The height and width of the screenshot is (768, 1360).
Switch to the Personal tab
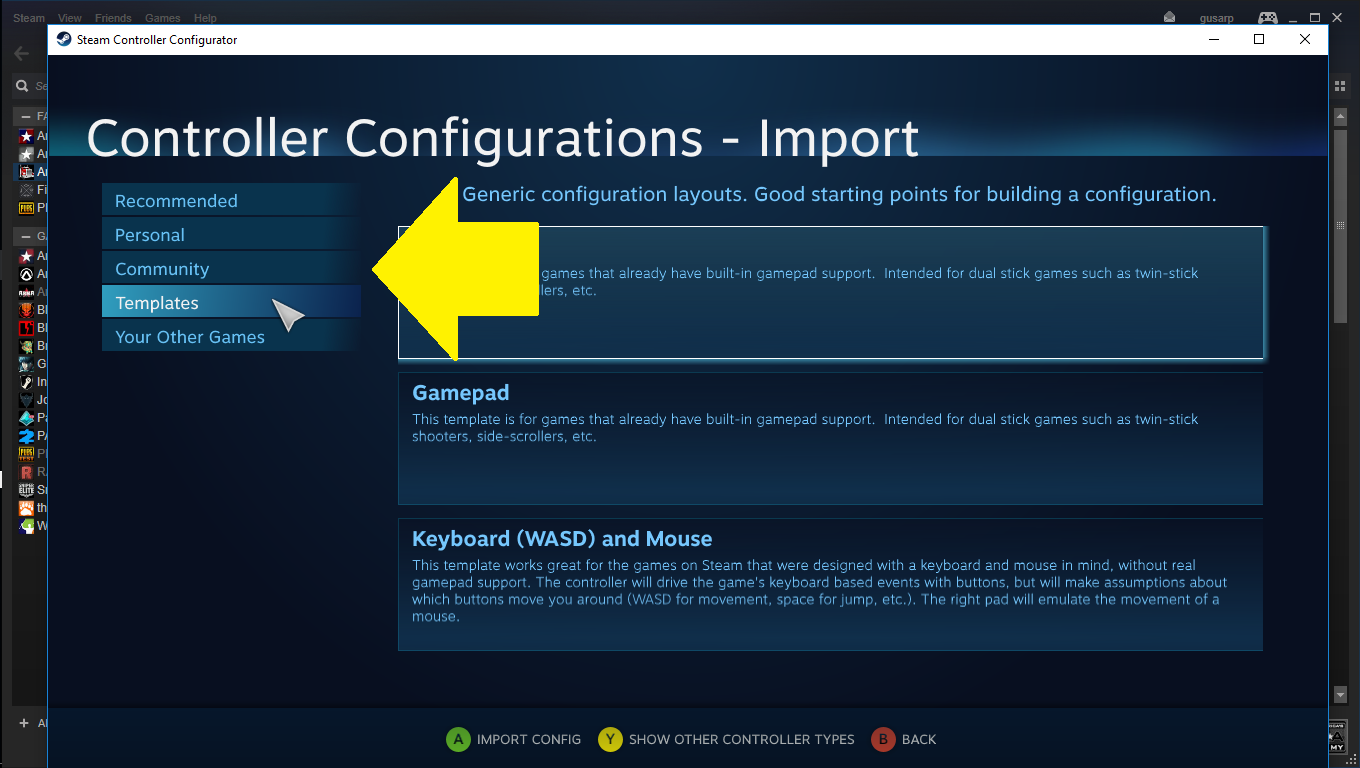231,235
